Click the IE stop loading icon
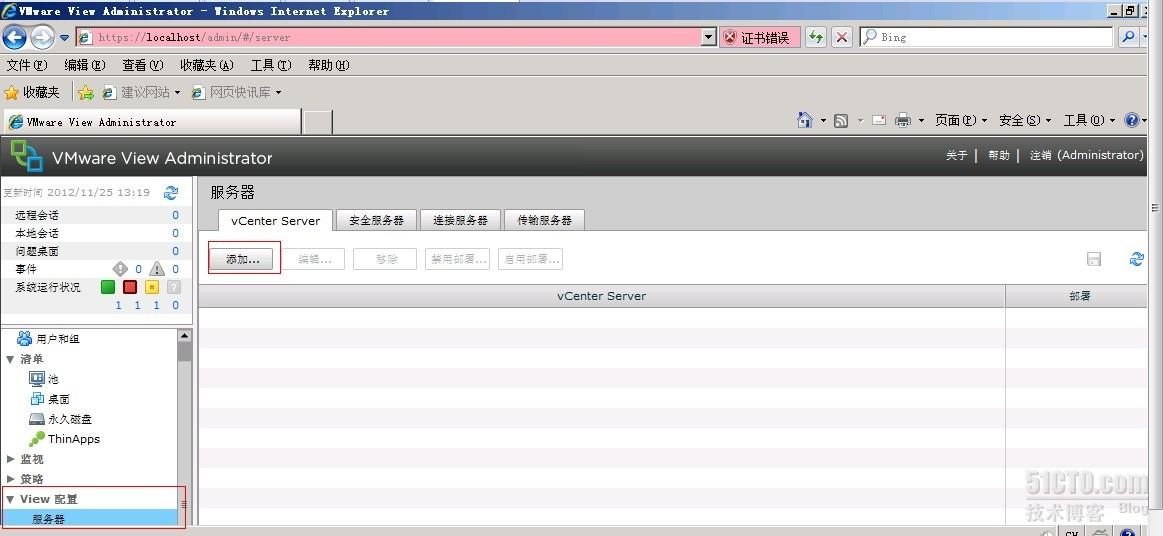 click(841, 37)
